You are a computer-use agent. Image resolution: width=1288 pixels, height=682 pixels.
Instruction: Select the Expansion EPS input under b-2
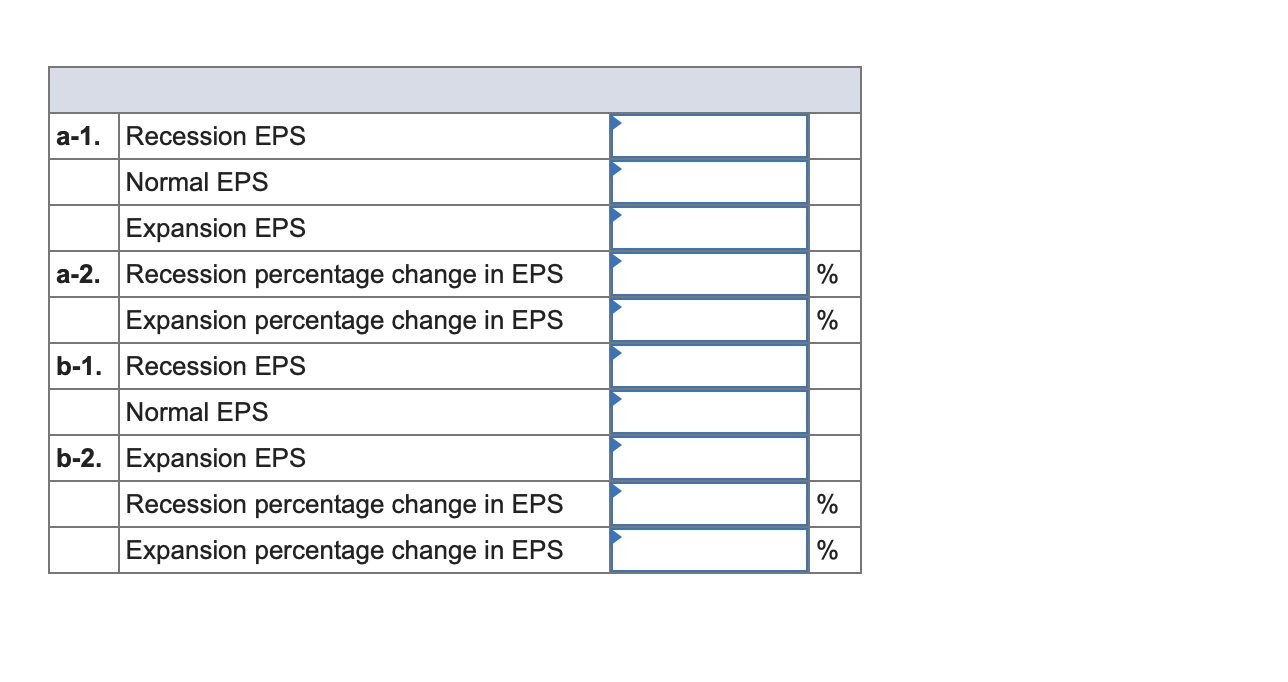coord(710,458)
